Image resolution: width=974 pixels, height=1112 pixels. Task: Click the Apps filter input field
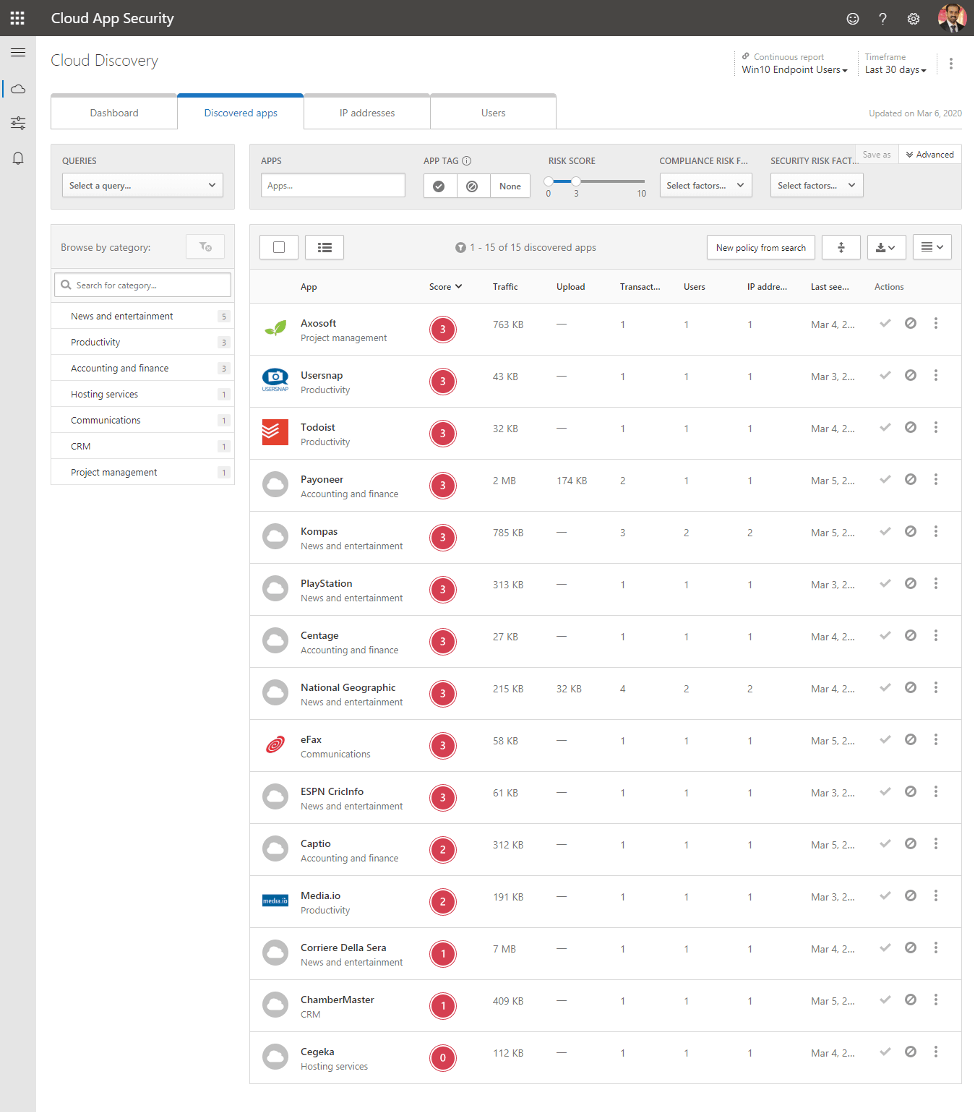[333, 186]
